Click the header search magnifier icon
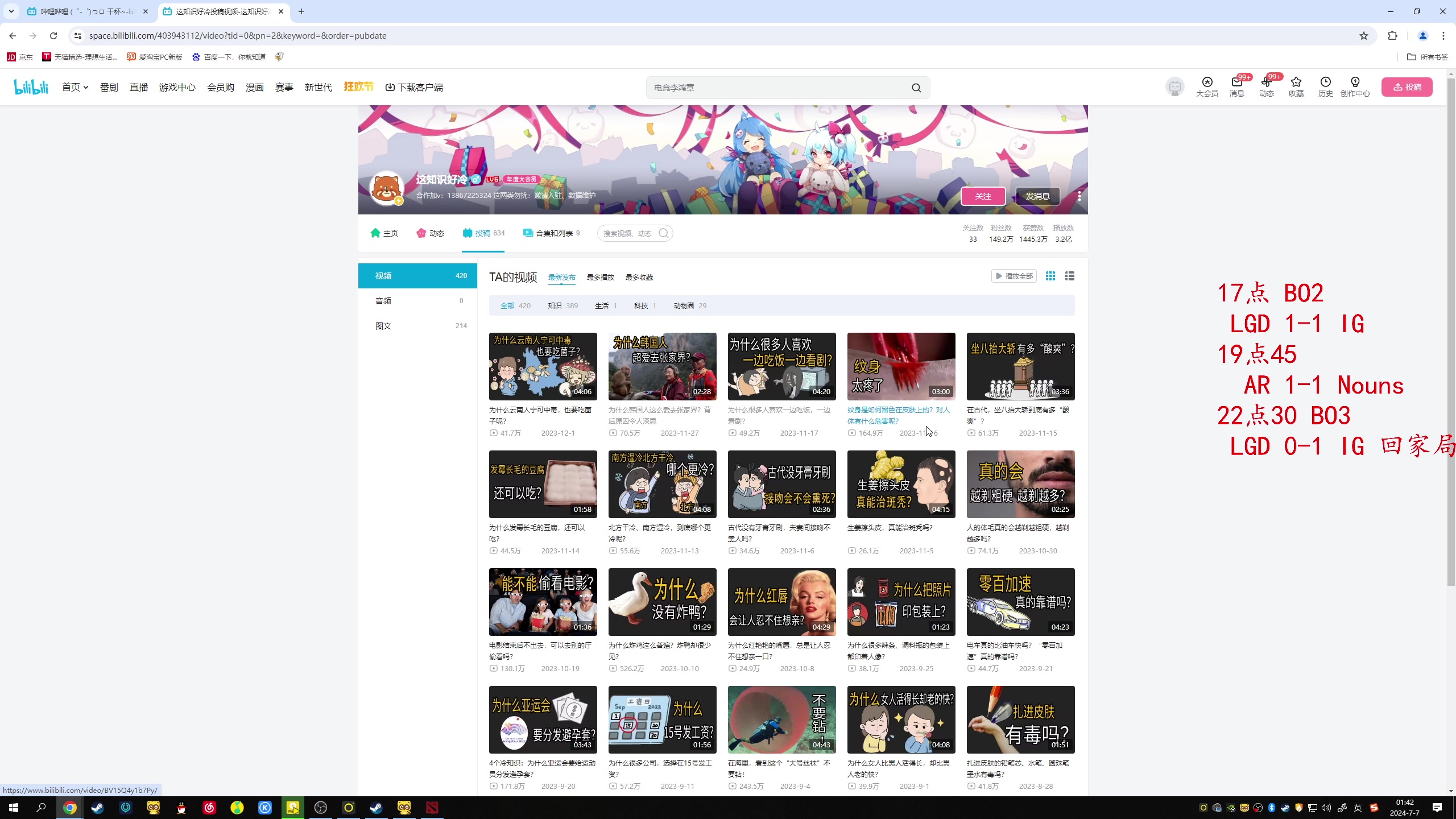1456x819 pixels. tap(916, 88)
